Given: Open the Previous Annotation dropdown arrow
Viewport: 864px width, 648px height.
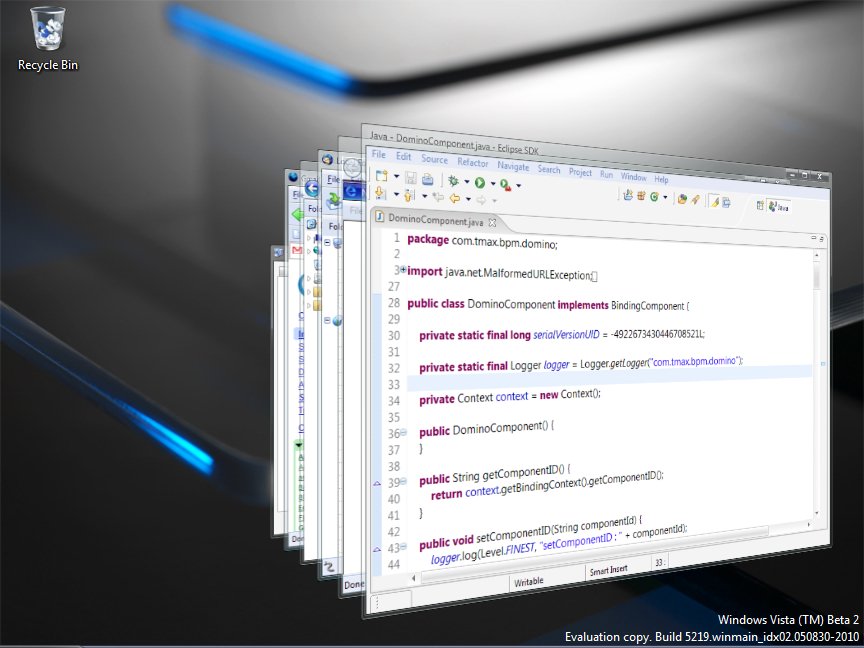Looking at the screenshot, I should click(424, 196).
